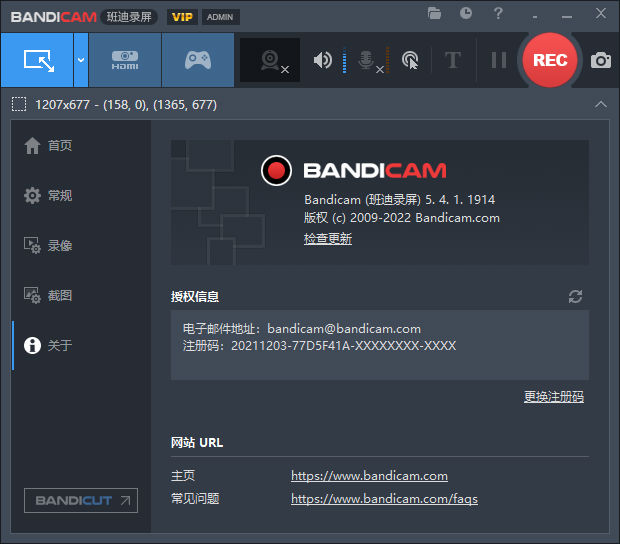Screen dimensions: 620x544
Task: Switch to HDMI device recording mode
Action: click(125, 60)
